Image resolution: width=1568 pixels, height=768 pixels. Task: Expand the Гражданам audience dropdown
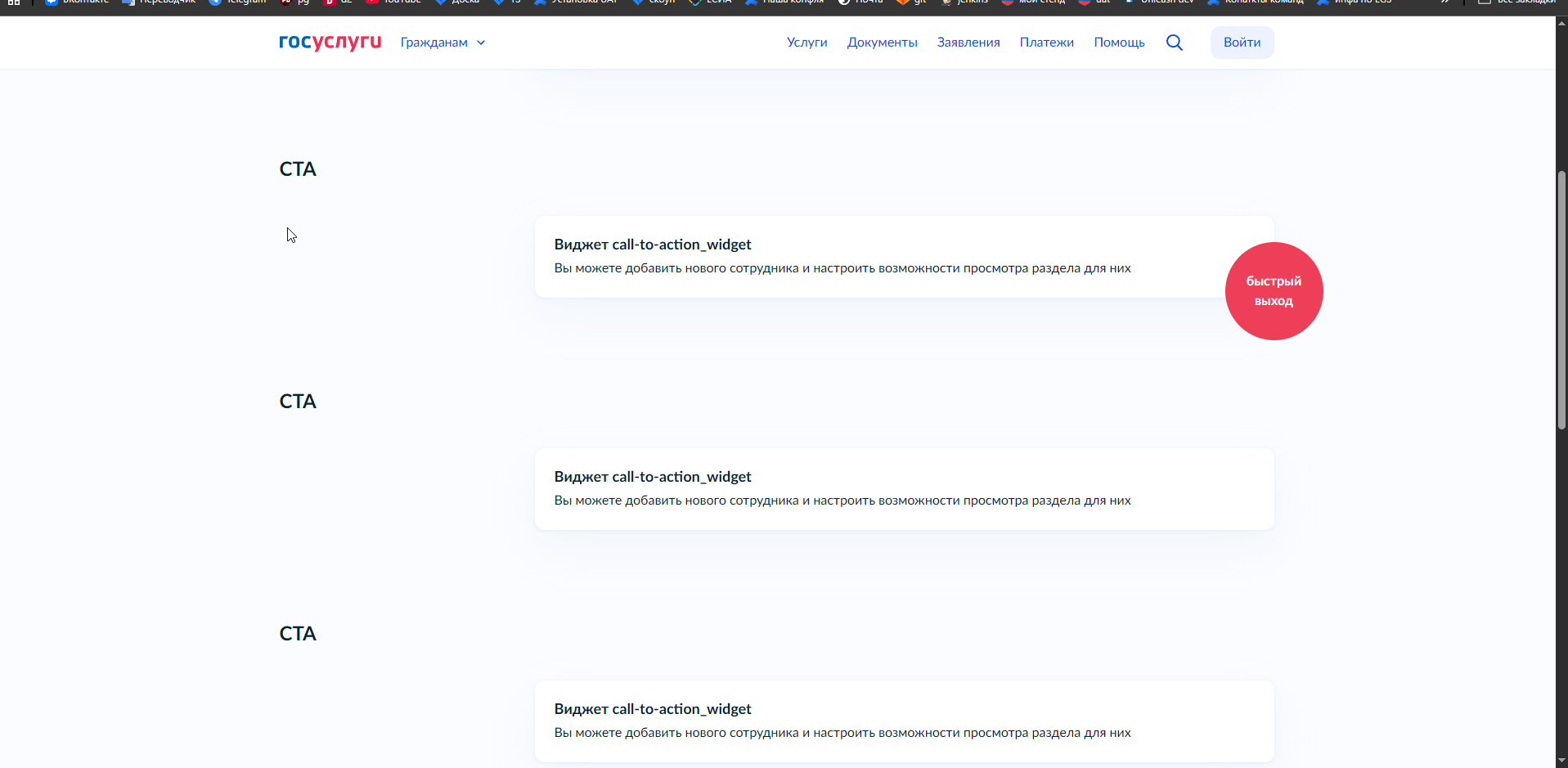click(443, 43)
